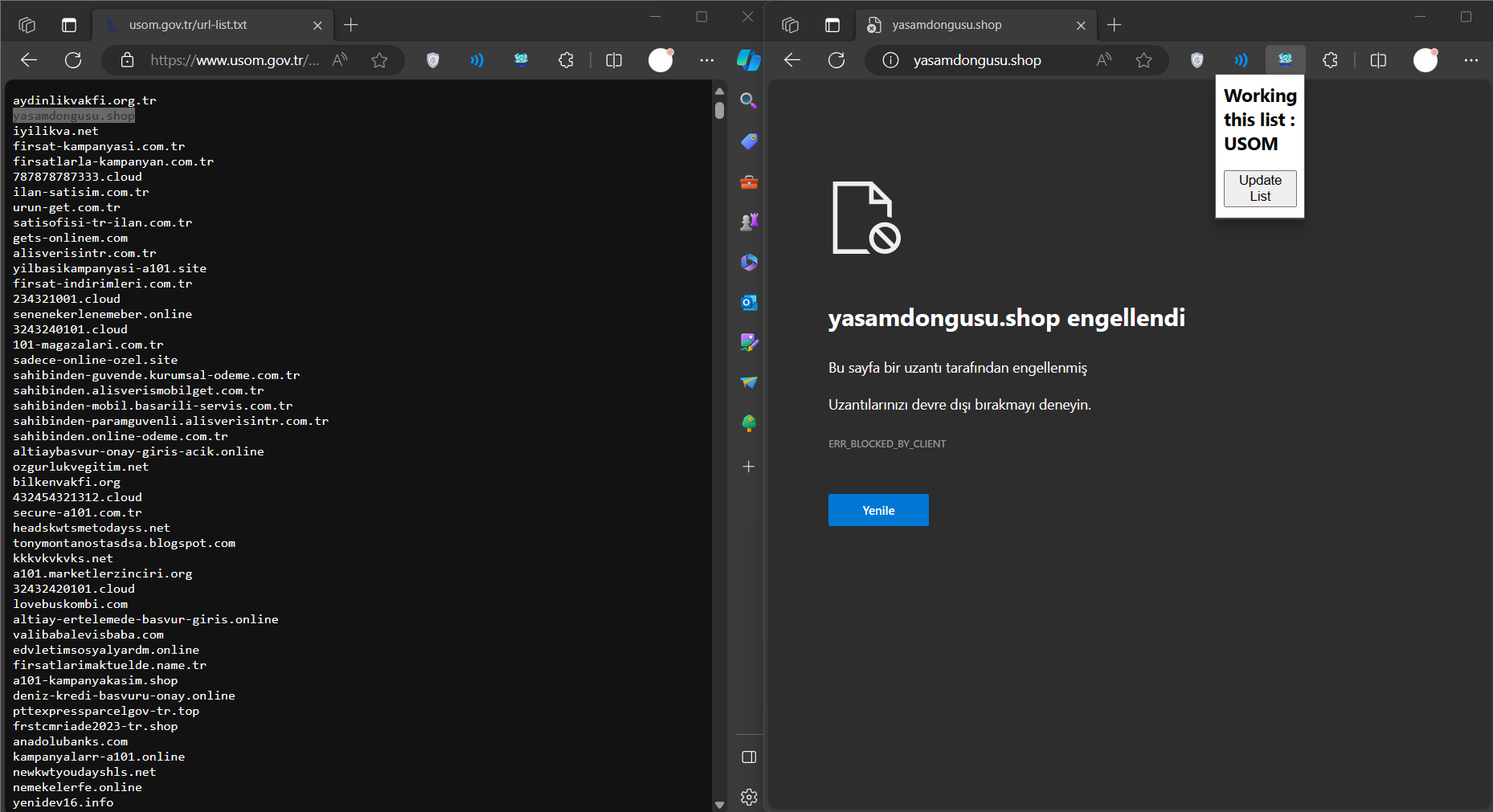The height and width of the screenshot is (812, 1493).
Task: Open Extensions puzzle icon in right window
Action: 1330,60
